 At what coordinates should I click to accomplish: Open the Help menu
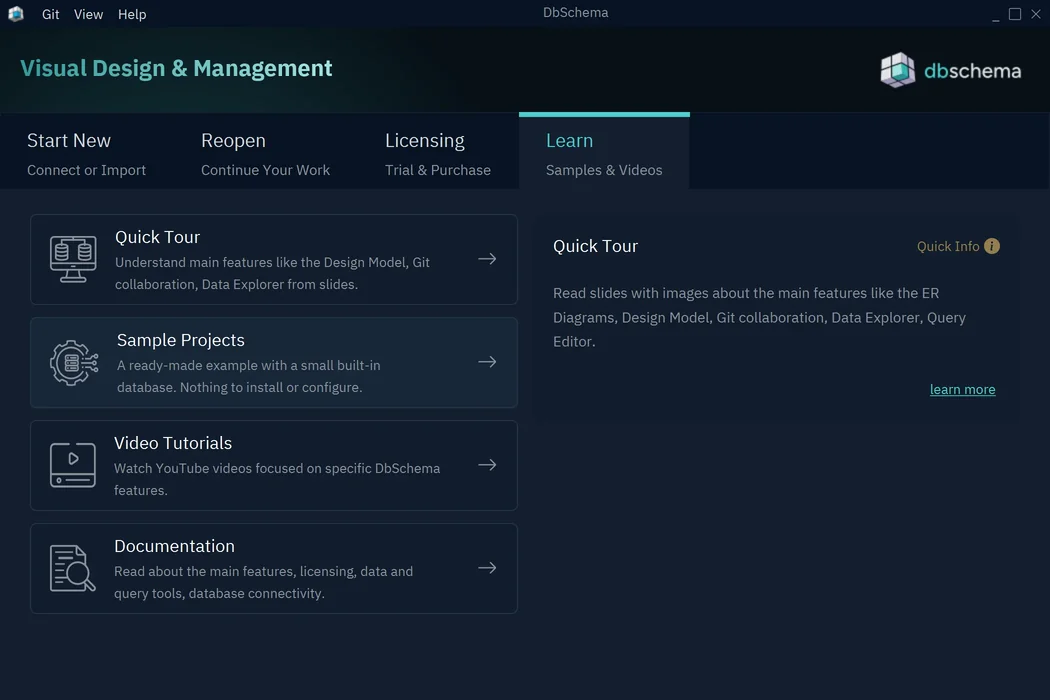(x=132, y=14)
